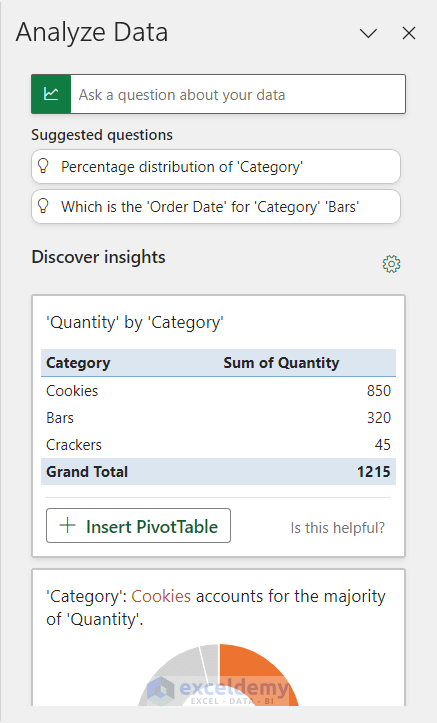
Task: Click lightbulb icon beside 'Order Date' suggestion
Action: 43,206
